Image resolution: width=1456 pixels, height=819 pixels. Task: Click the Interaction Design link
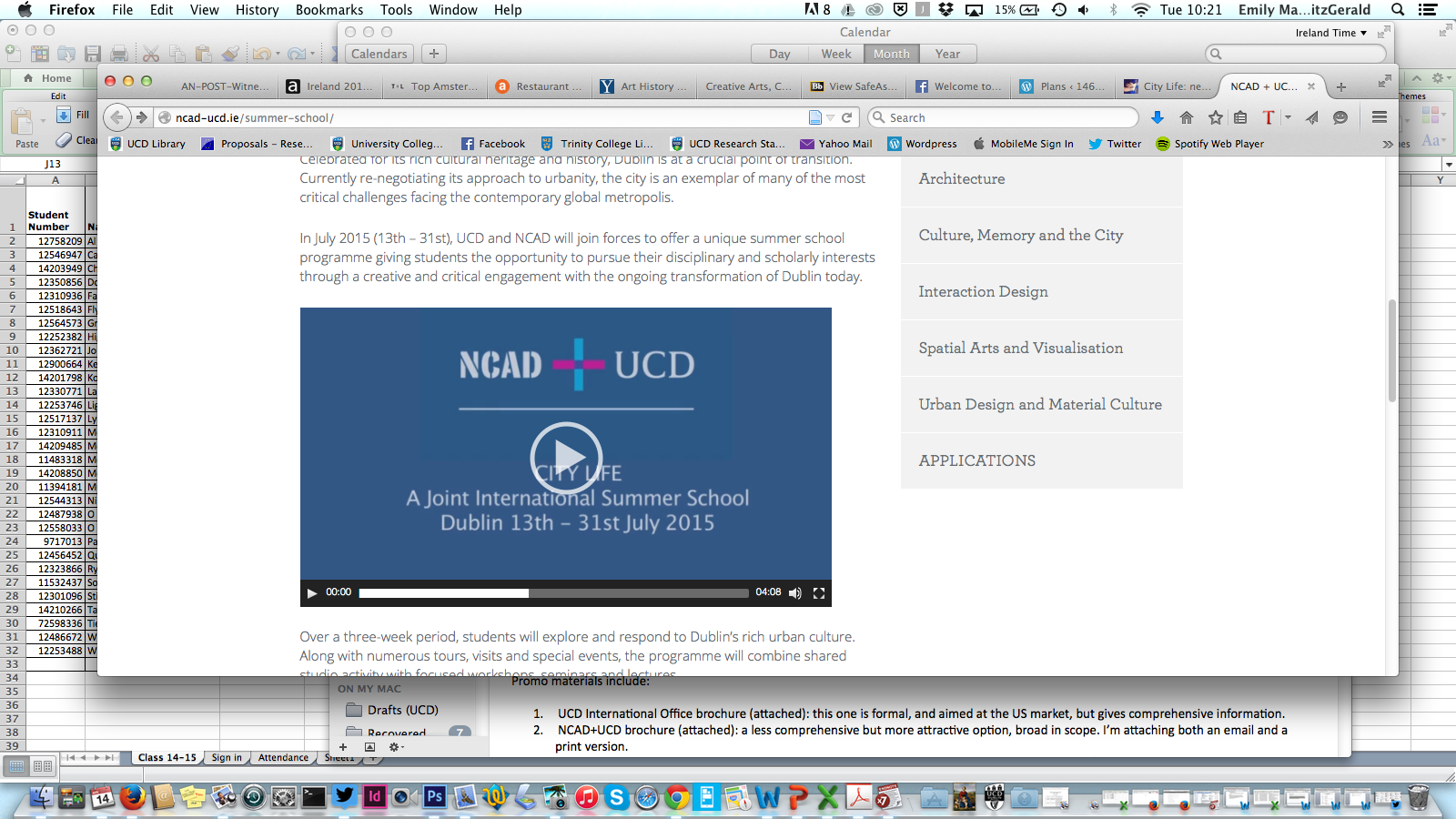983,291
